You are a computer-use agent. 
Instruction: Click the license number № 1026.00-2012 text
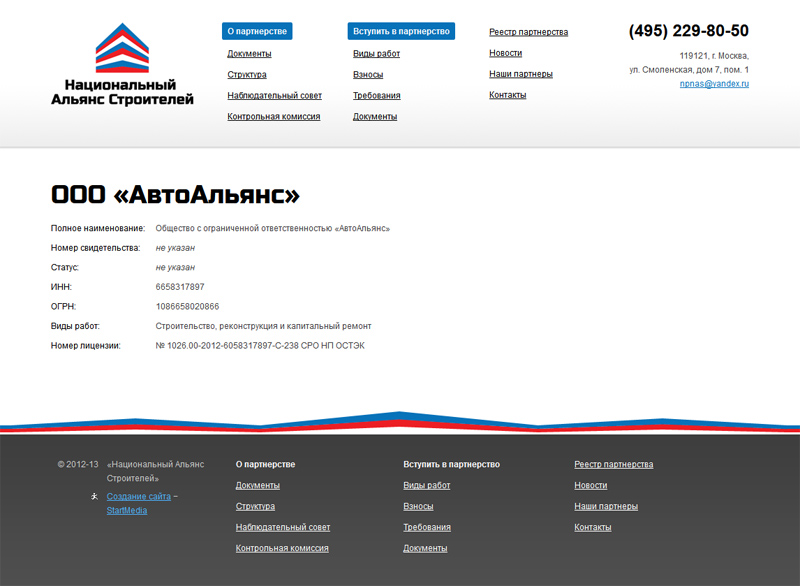(x=260, y=345)
